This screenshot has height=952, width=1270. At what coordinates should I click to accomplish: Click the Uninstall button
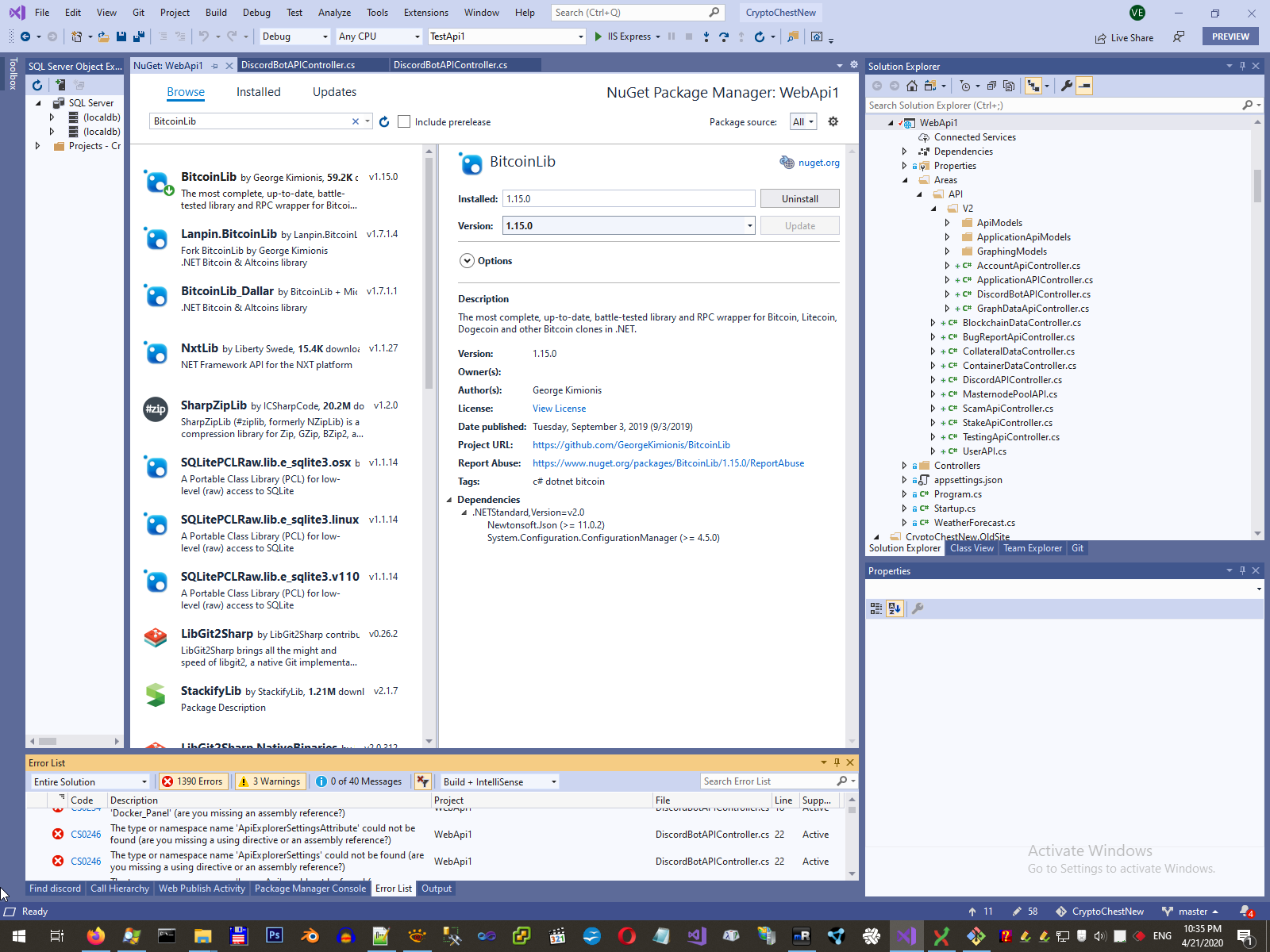coord(799,199)
